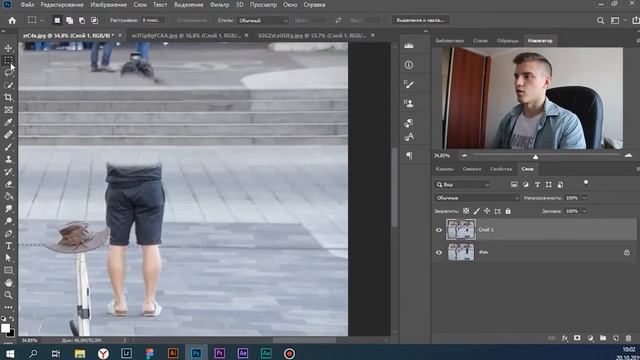
Task: Expand the opacity 100% arrow
Action: point(584,198)
